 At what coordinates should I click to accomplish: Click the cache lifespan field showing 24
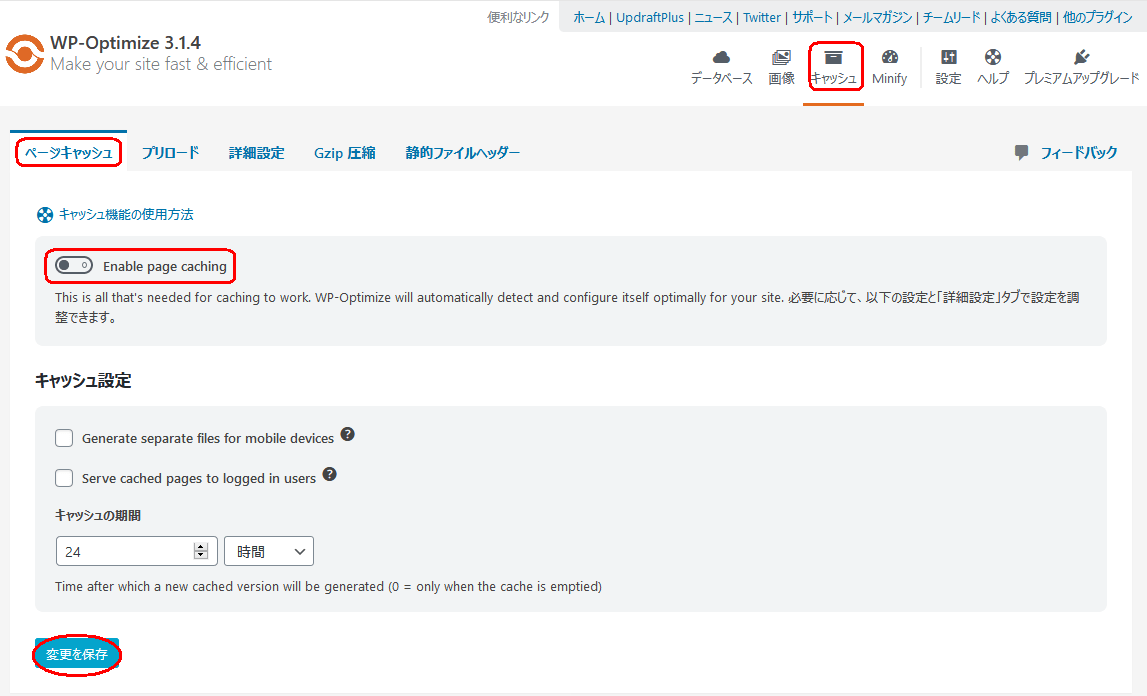coord(136,551)
